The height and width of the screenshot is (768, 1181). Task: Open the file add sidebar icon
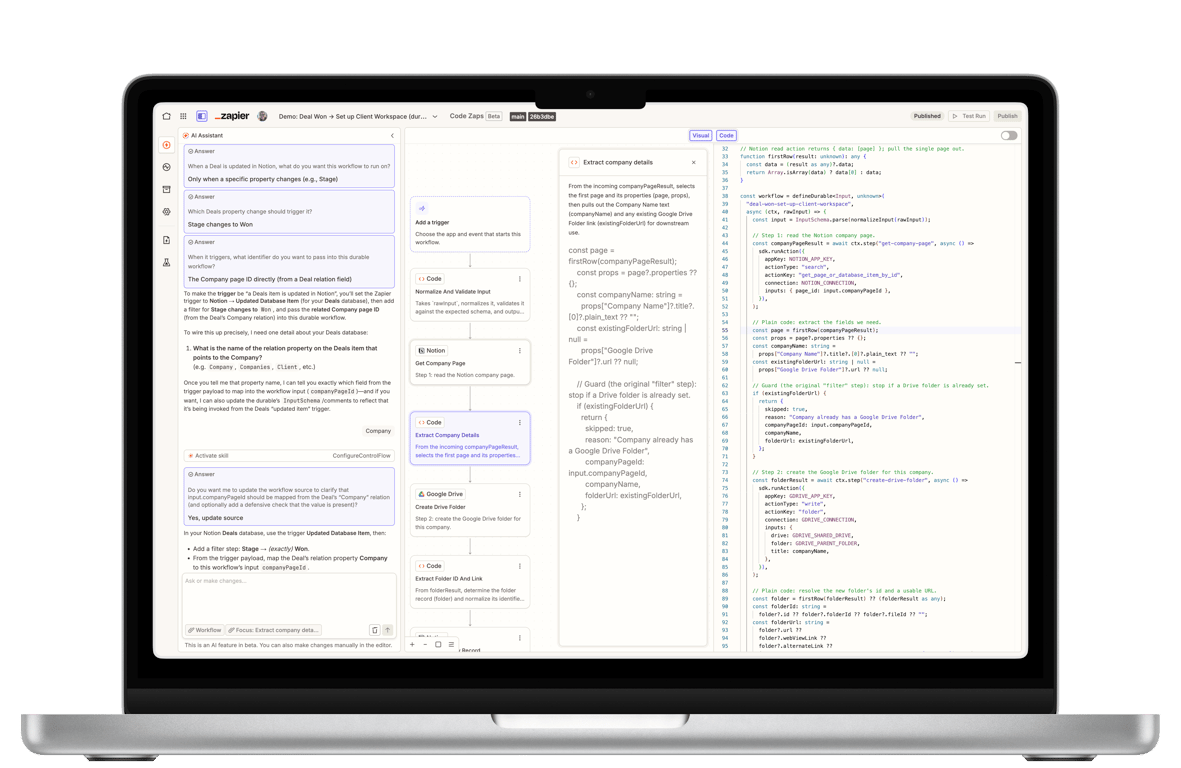(166, 240)
